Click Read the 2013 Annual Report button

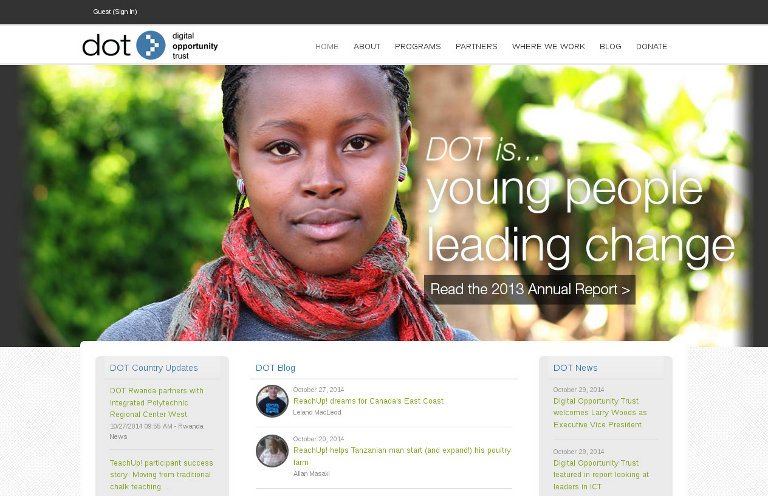pos(529,289)
